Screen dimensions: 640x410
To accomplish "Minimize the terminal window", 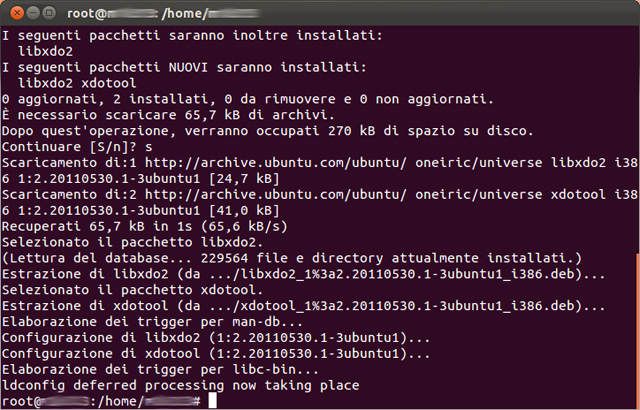I will 33,13.
